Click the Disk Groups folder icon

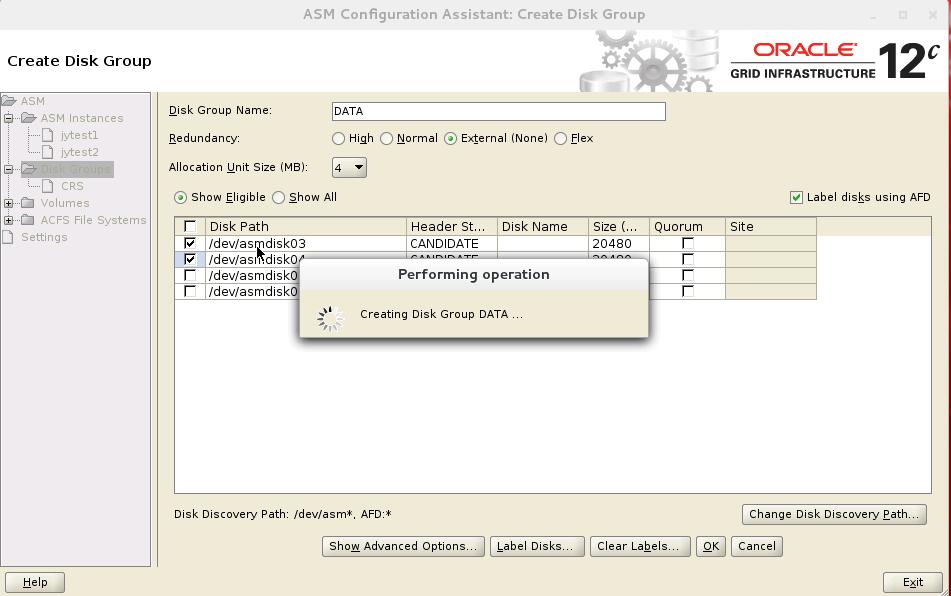(29, 169)
